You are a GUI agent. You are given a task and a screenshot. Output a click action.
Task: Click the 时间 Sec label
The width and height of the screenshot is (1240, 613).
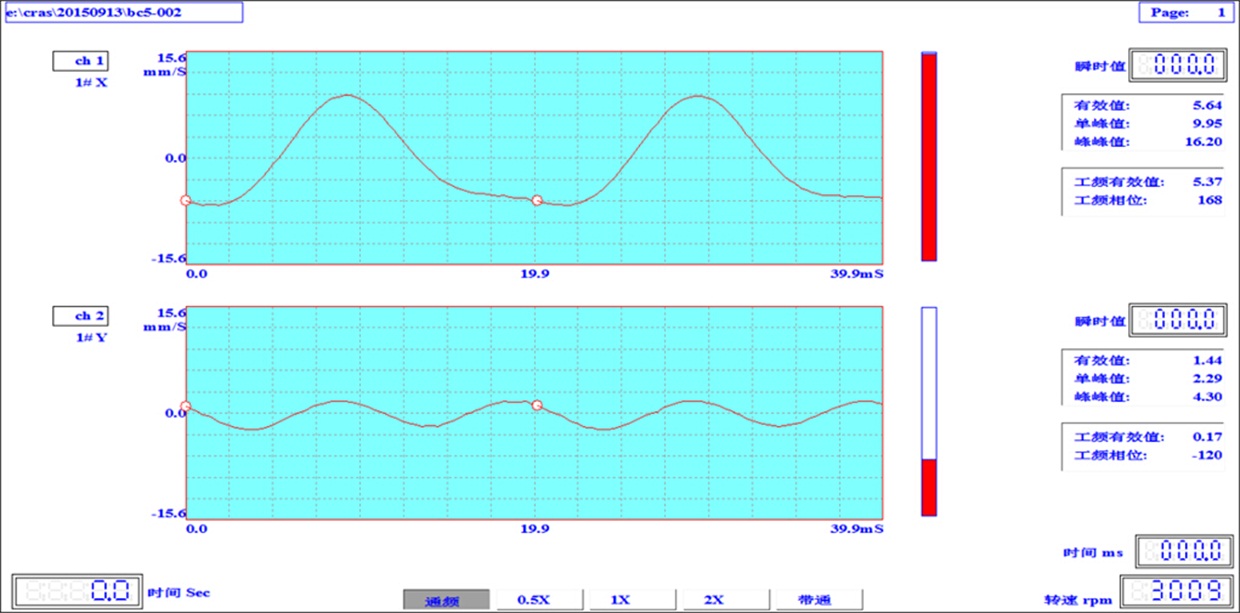tap(179, 592)
